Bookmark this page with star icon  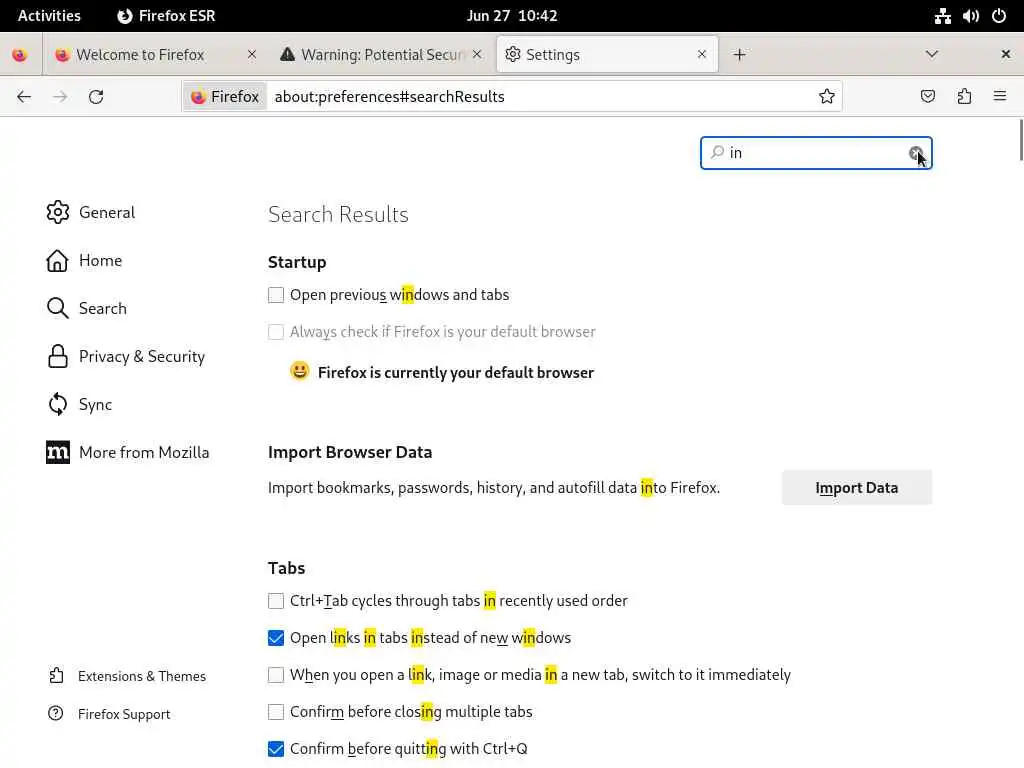(827, 97)
